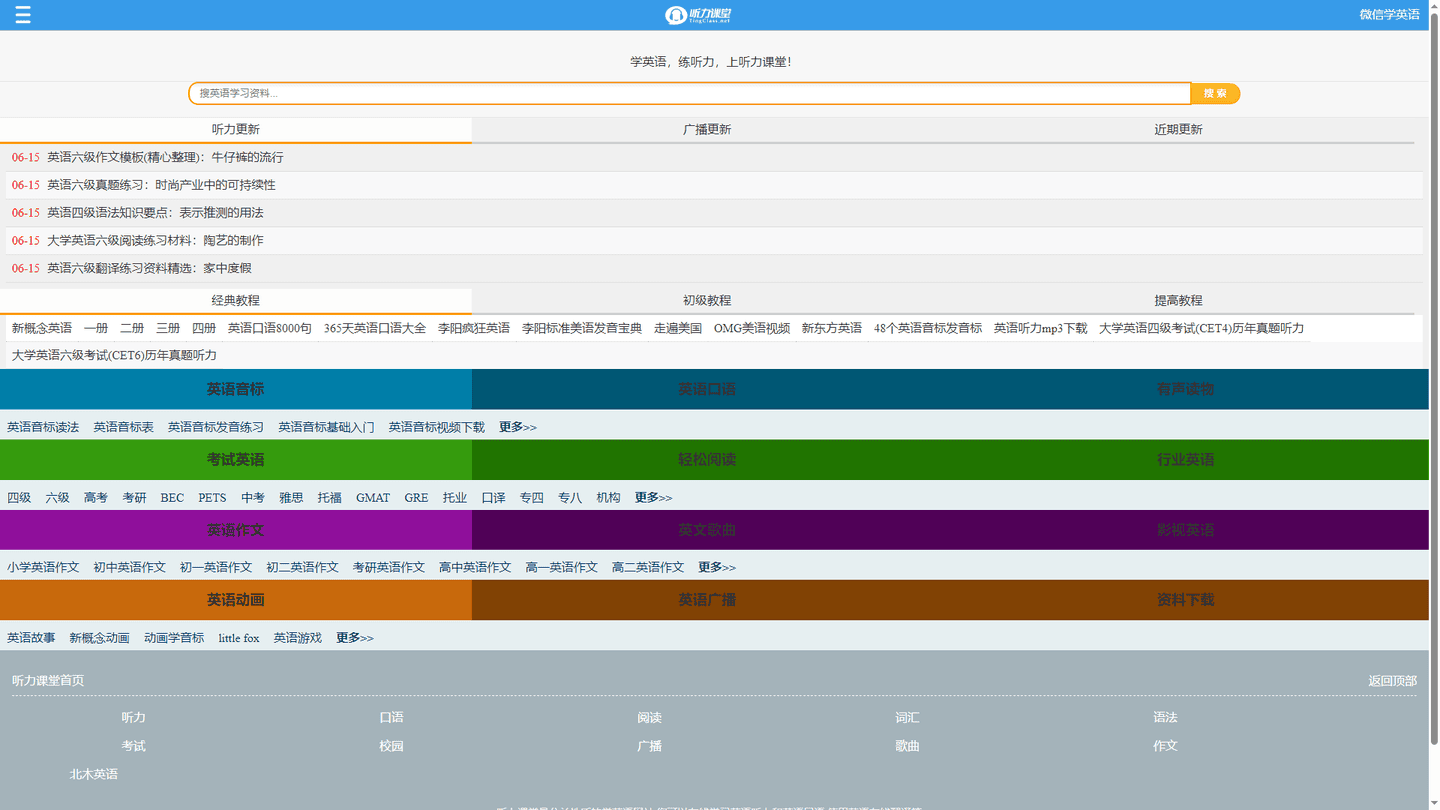The width and height of the screenshot is (1440, 810).
Task: Open the 一册 link
Action: point(96,328)
